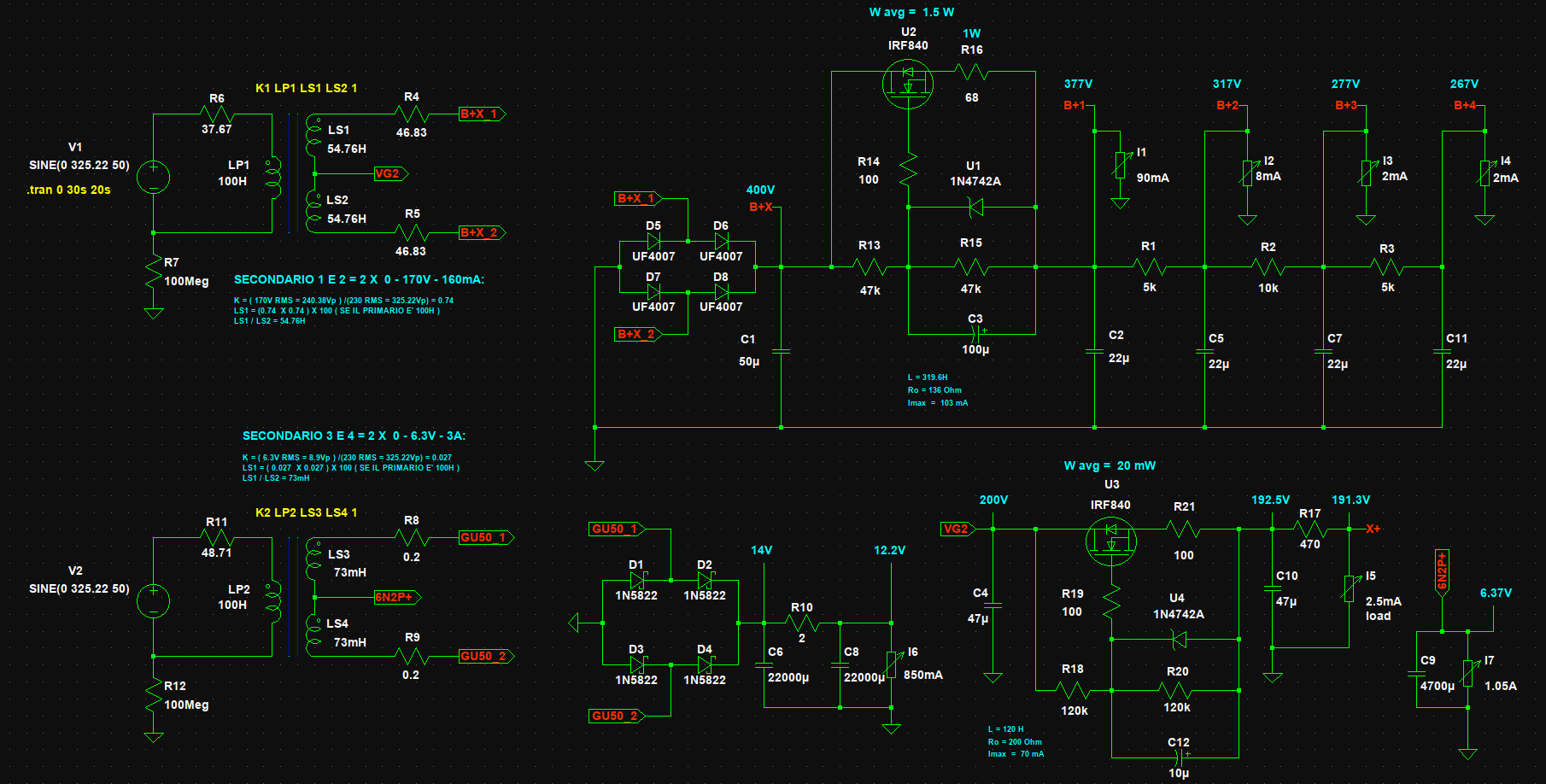Click the C1 50µ capacitor symbol
Viewport: 1546px width, 784px height.
(781, 350)
